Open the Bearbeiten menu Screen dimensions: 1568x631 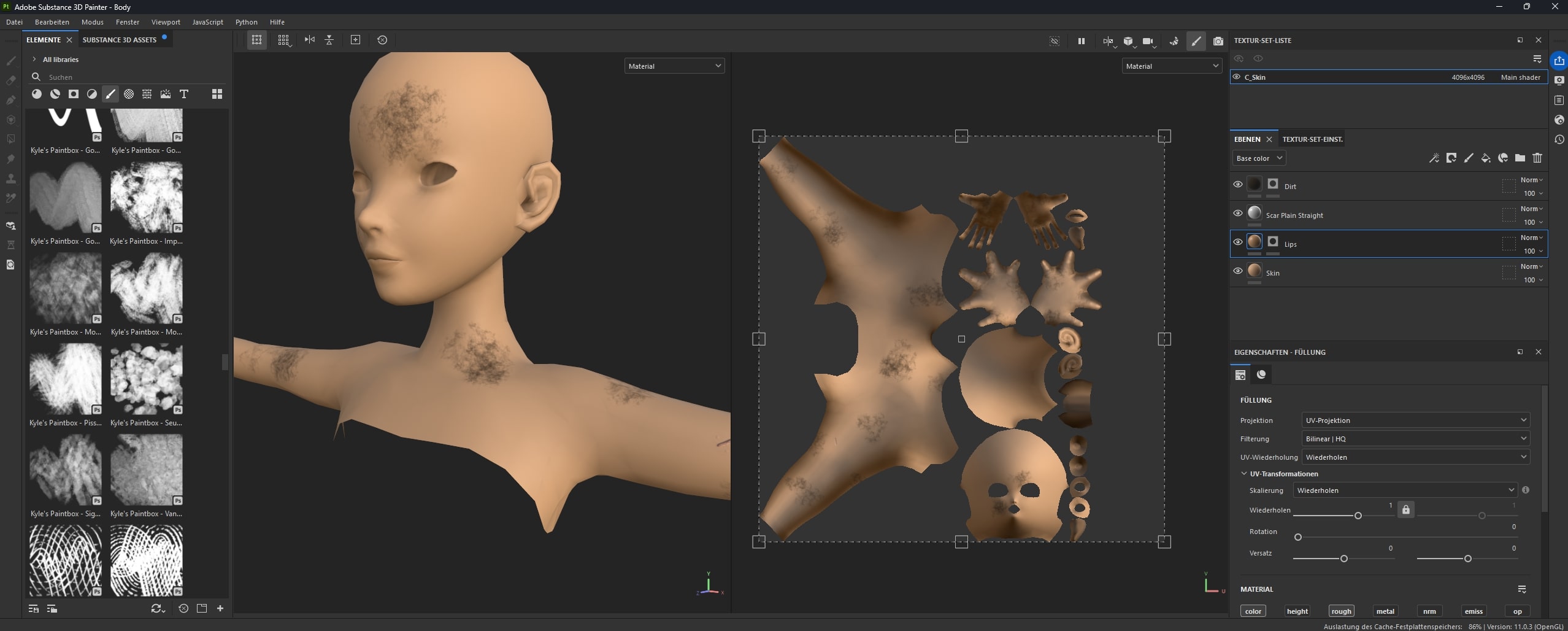pyautogui.click(x=52, y=22)
